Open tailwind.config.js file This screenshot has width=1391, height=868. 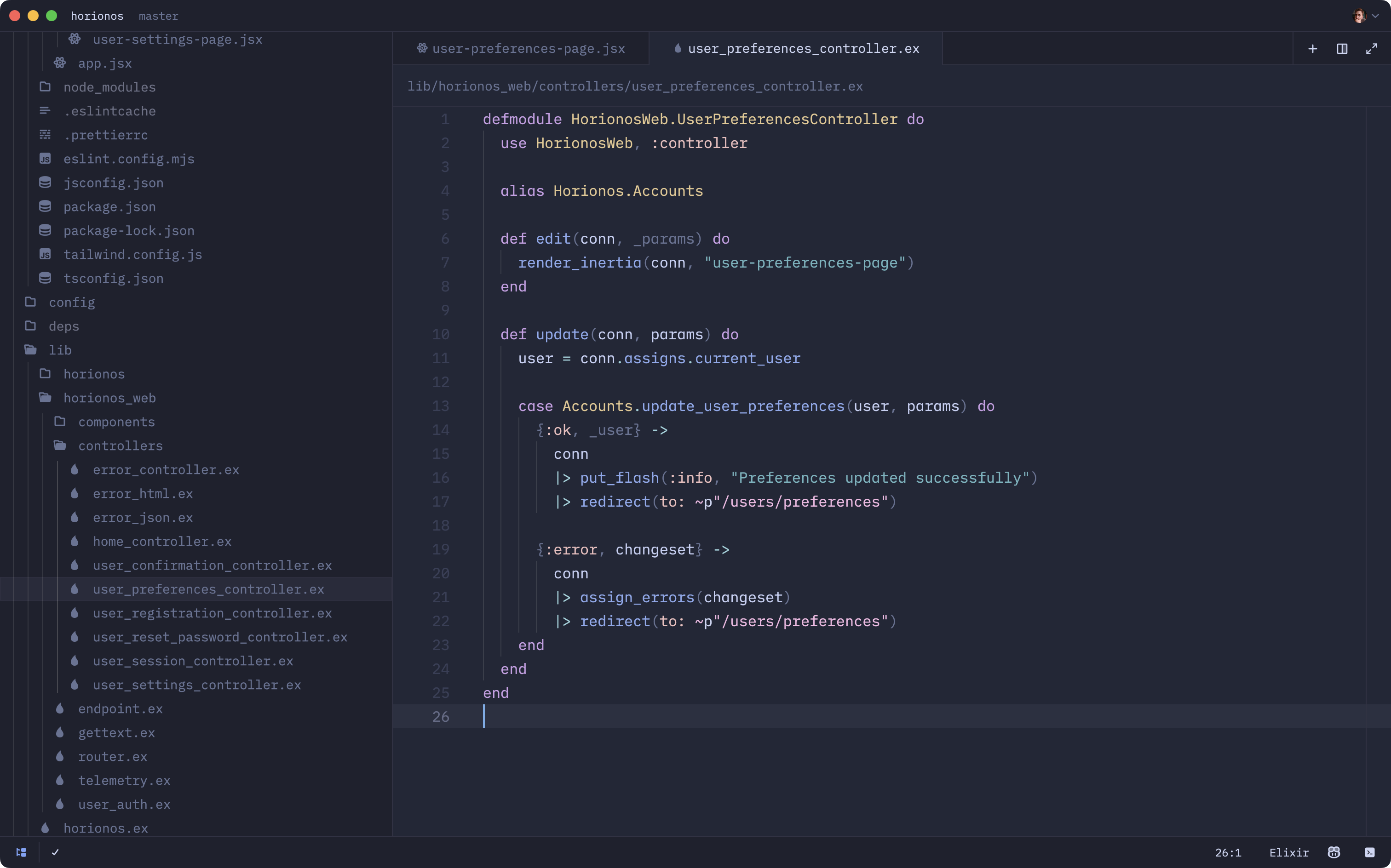pyautogui.click(x=132, y=254)
